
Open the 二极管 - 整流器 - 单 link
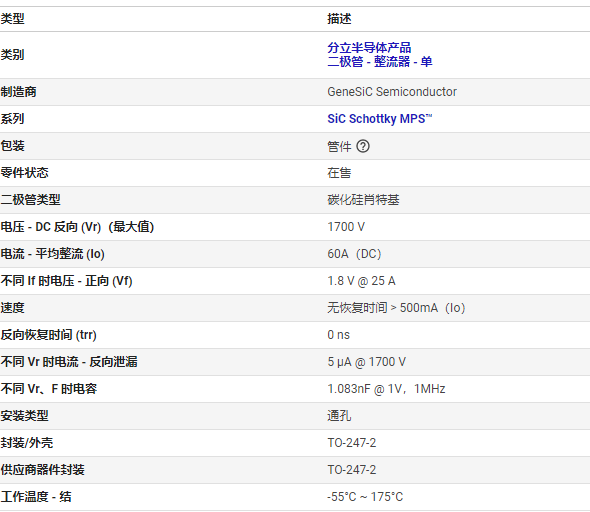380,61
